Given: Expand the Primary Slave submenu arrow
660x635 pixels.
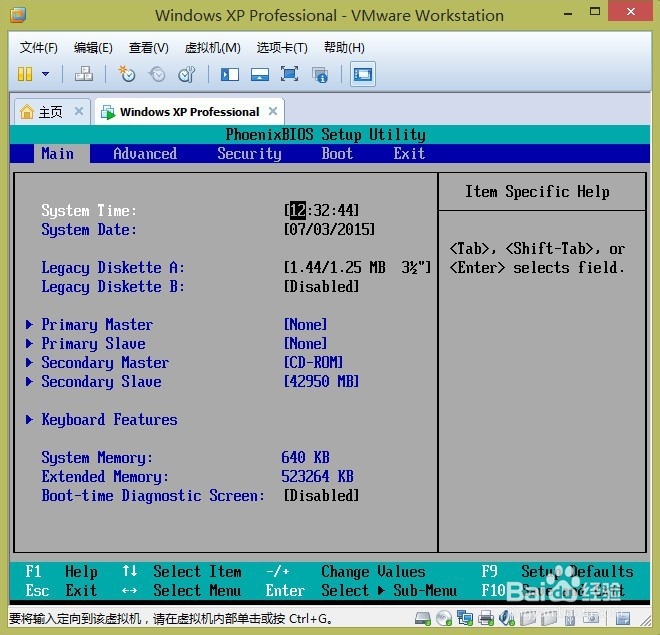Looking at the screenshot, I should [x=29, y=343].
